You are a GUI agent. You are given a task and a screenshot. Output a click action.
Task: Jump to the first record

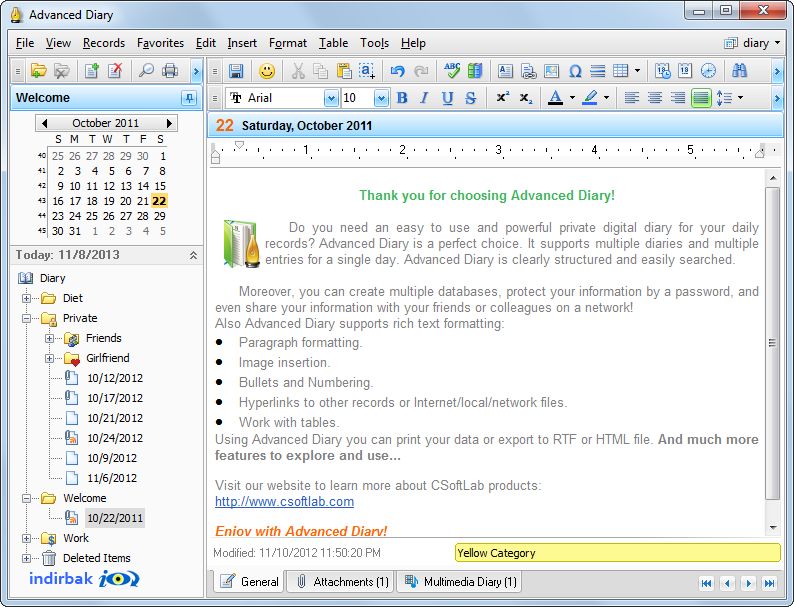[x=706, y=583]
